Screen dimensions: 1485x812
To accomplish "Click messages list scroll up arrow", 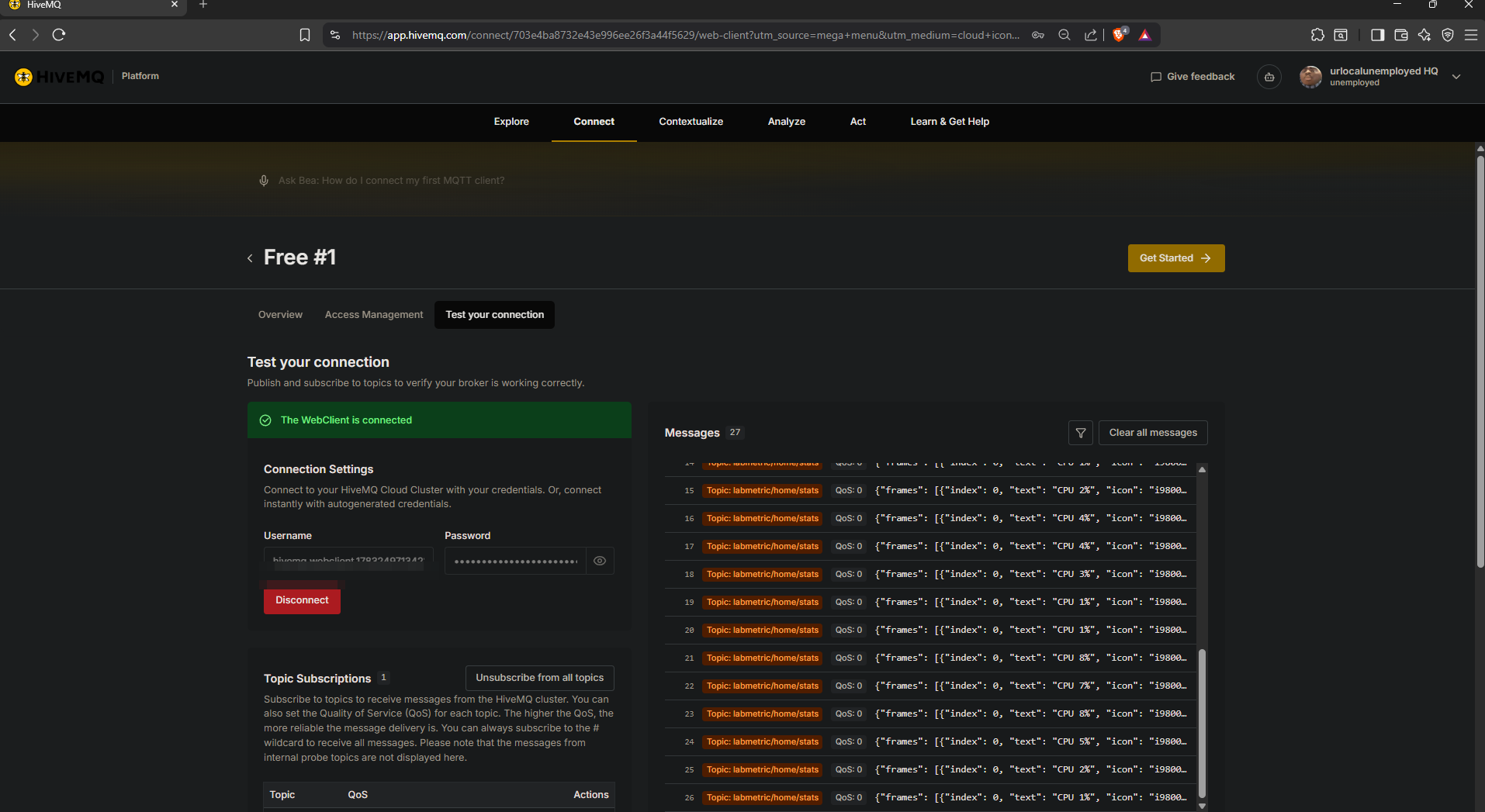I will tap(1202, 469).
